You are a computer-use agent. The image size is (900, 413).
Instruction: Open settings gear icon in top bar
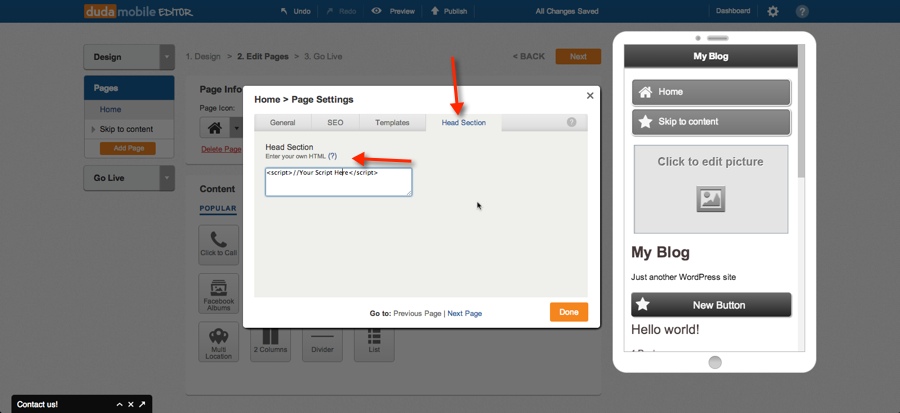(x=773, y=11)
